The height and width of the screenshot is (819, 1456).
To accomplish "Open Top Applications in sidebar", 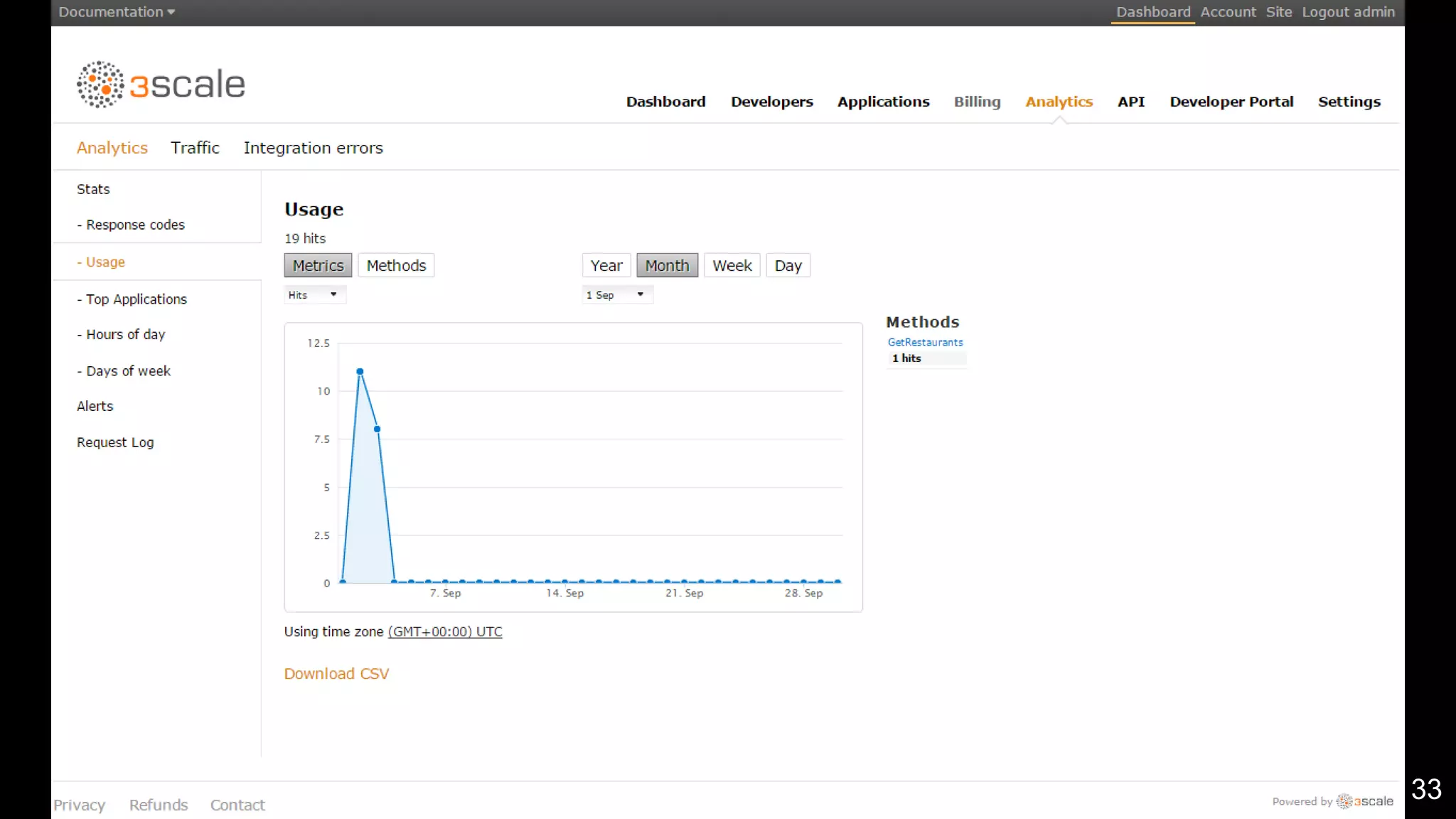I will 136,299.
